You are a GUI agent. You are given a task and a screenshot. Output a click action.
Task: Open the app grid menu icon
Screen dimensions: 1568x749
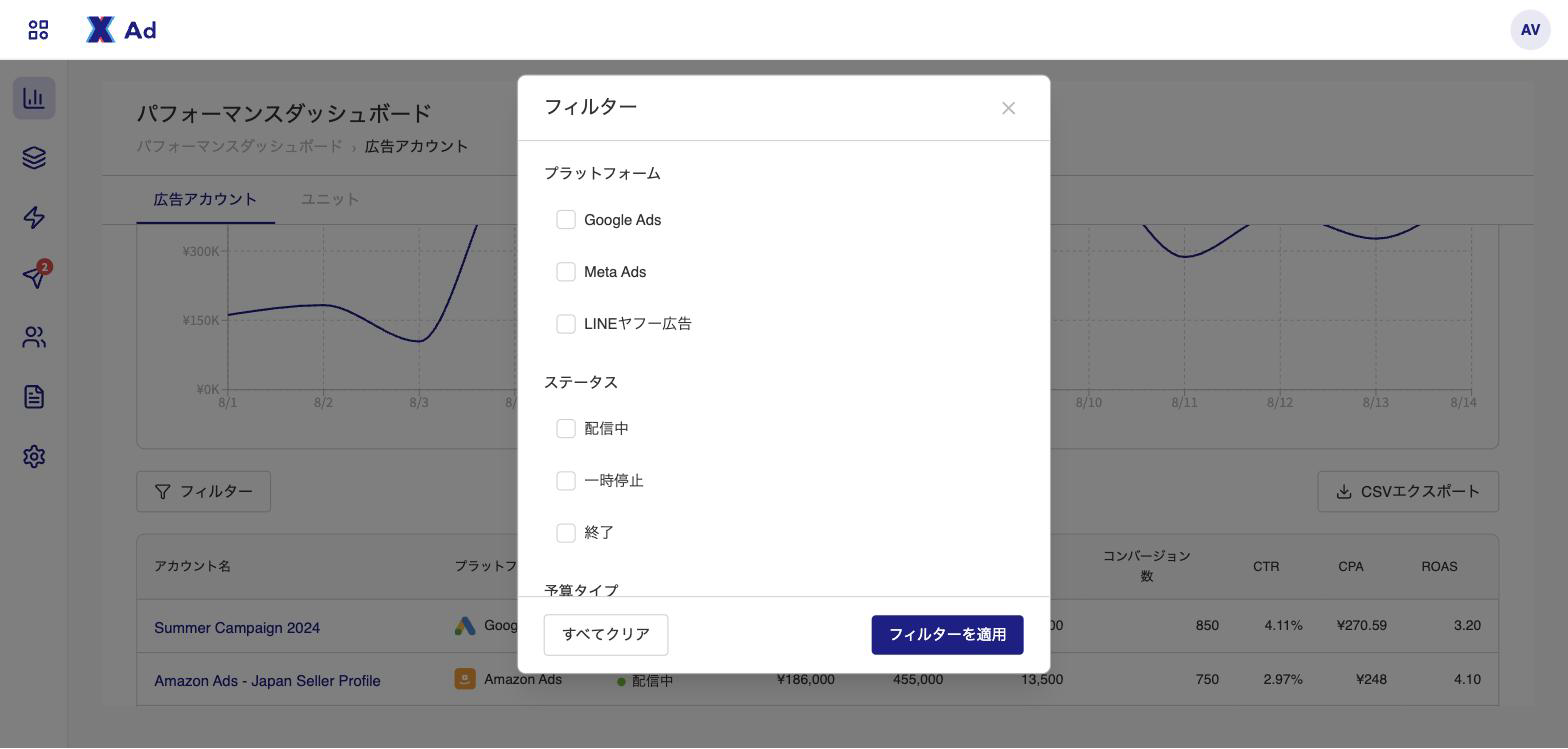tap(38, 30)
